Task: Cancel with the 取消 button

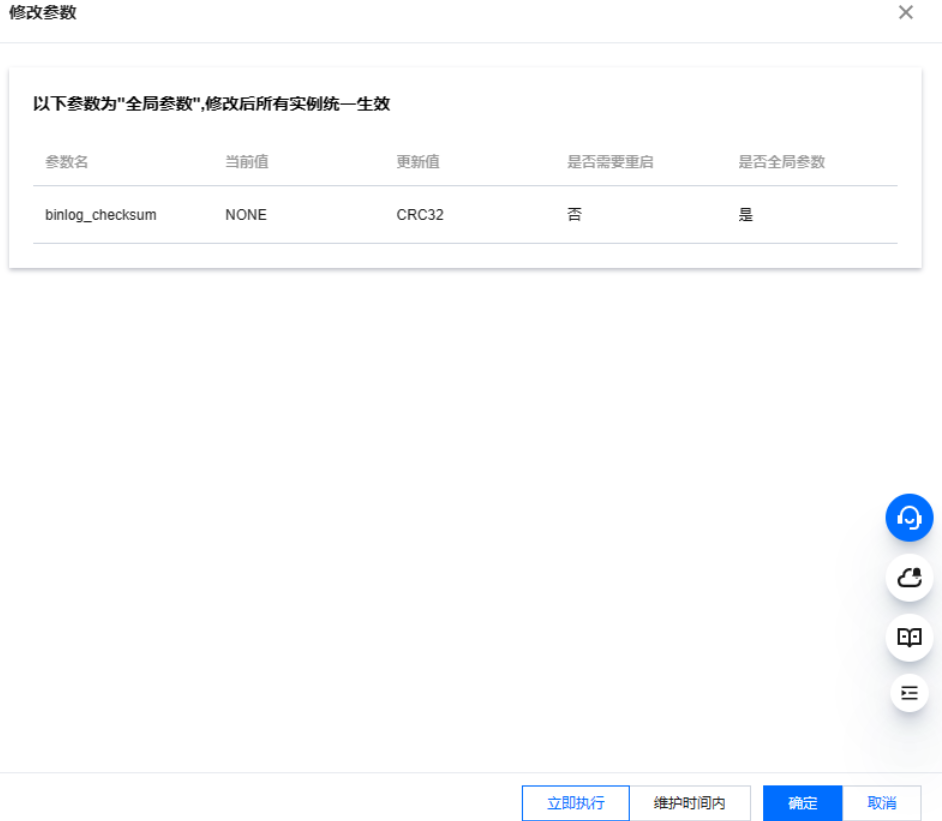Action: coord(882,803)
